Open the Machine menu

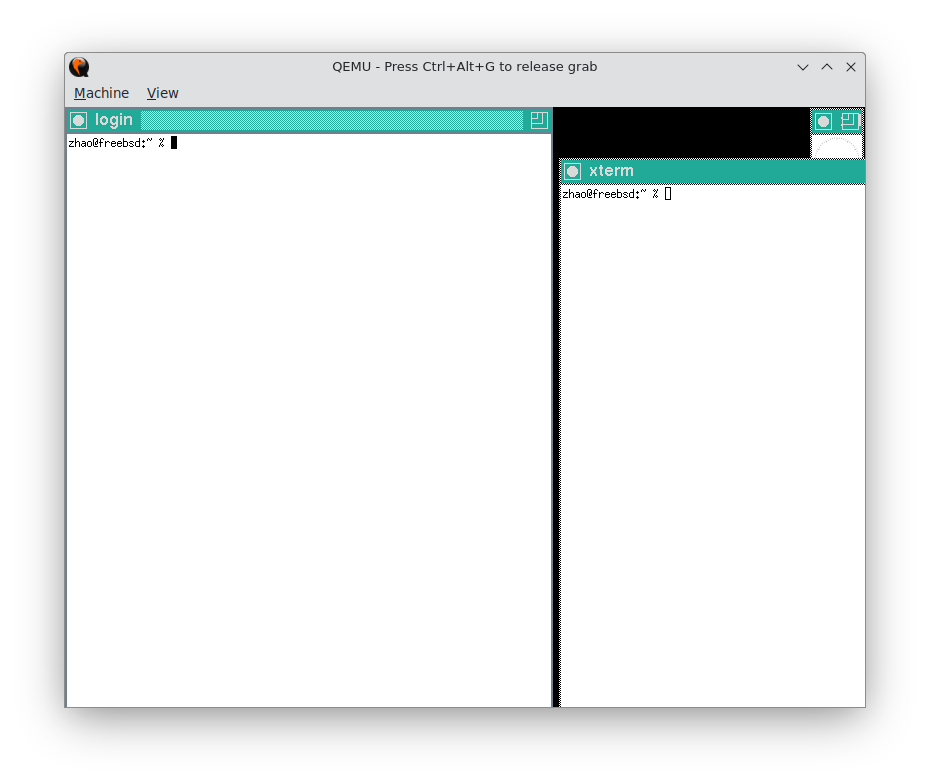click(101, 92)
